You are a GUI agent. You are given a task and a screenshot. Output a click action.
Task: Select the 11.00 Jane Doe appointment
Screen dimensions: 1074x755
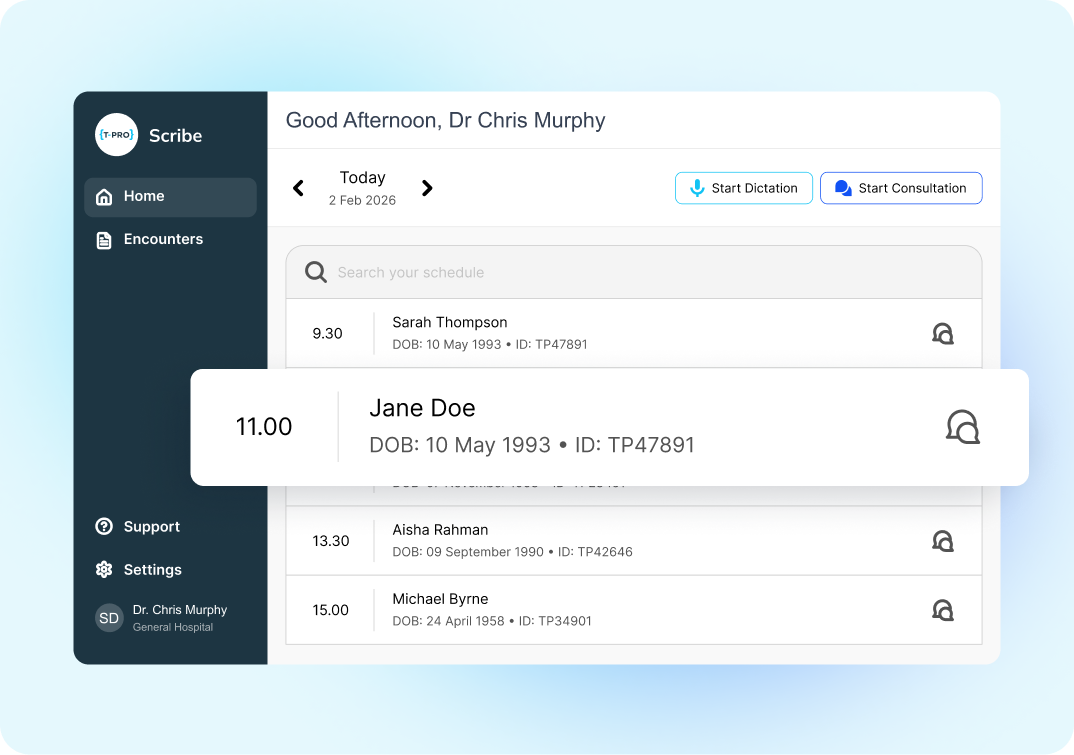[610, 428]
